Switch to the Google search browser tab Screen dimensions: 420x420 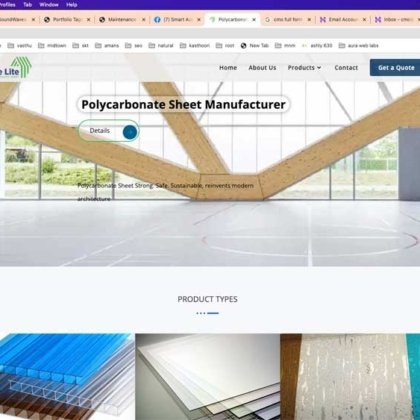pos(287,20)
